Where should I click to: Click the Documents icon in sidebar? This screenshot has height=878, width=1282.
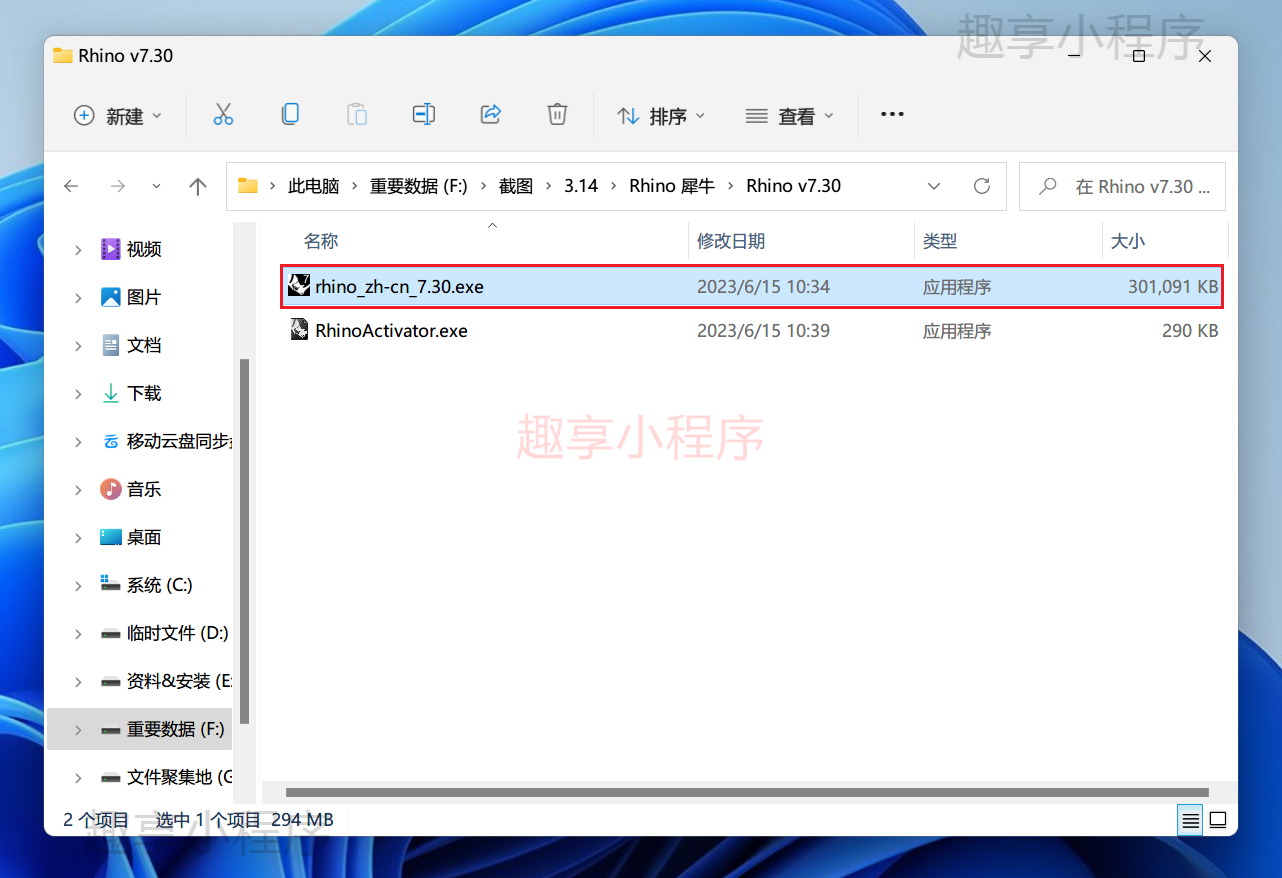[x=111, y=345]
